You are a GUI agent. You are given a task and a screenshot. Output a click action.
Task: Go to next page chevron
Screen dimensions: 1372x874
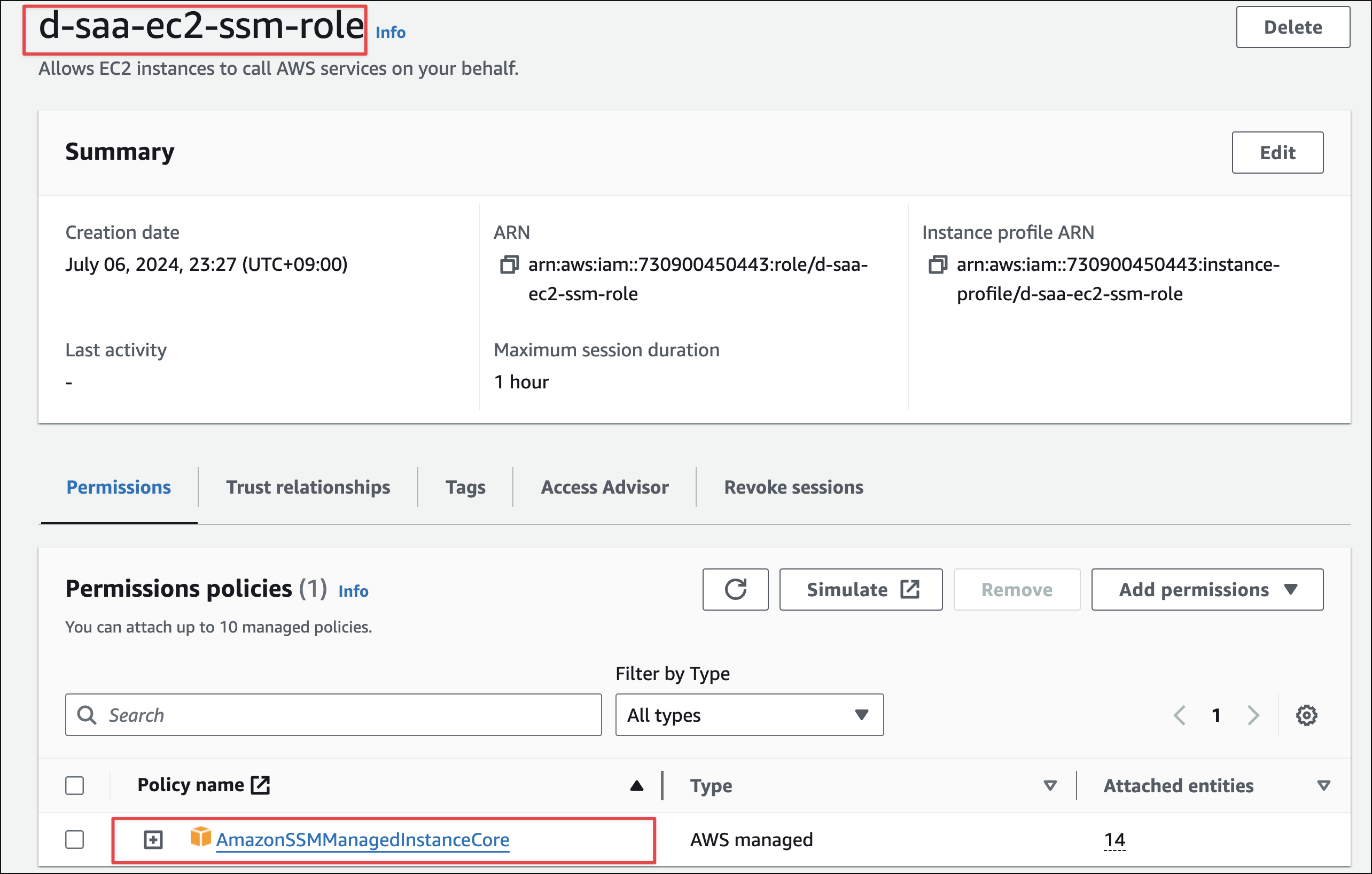coord(1253,715)
